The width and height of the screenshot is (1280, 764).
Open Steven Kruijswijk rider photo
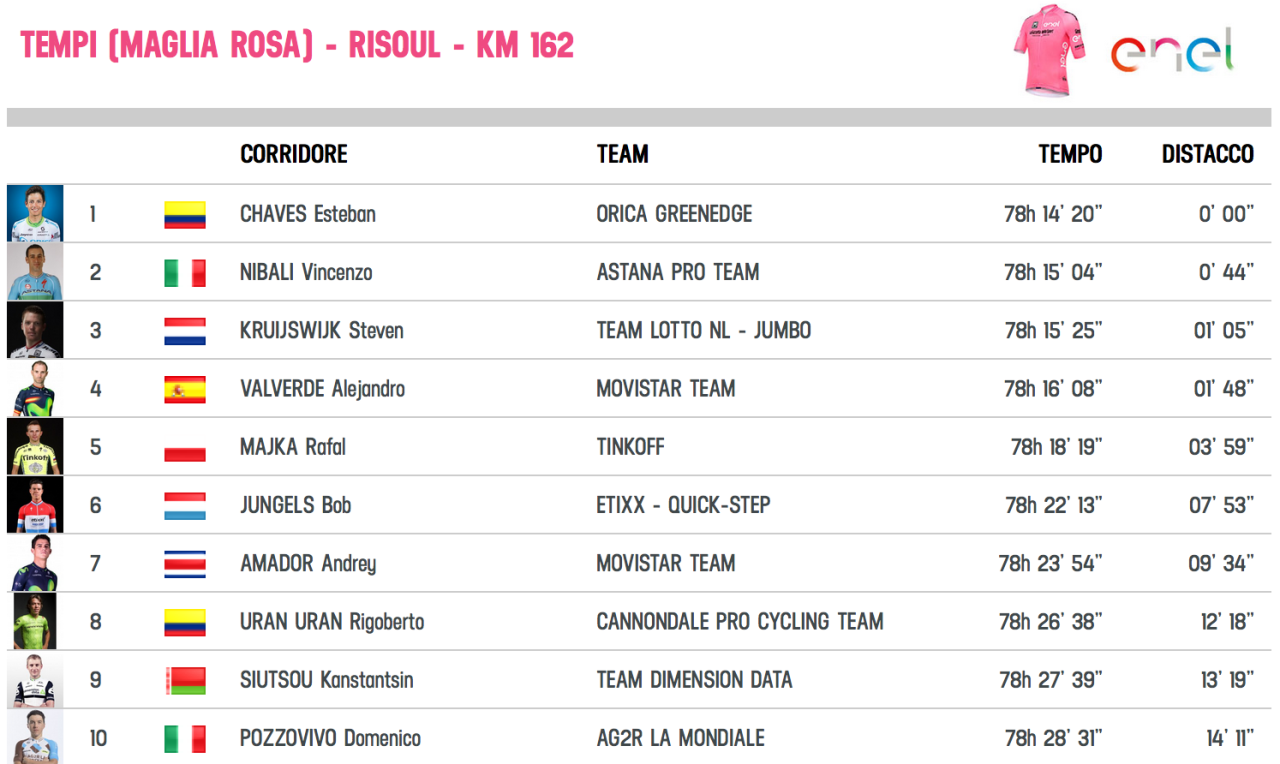tap(35, 330)
